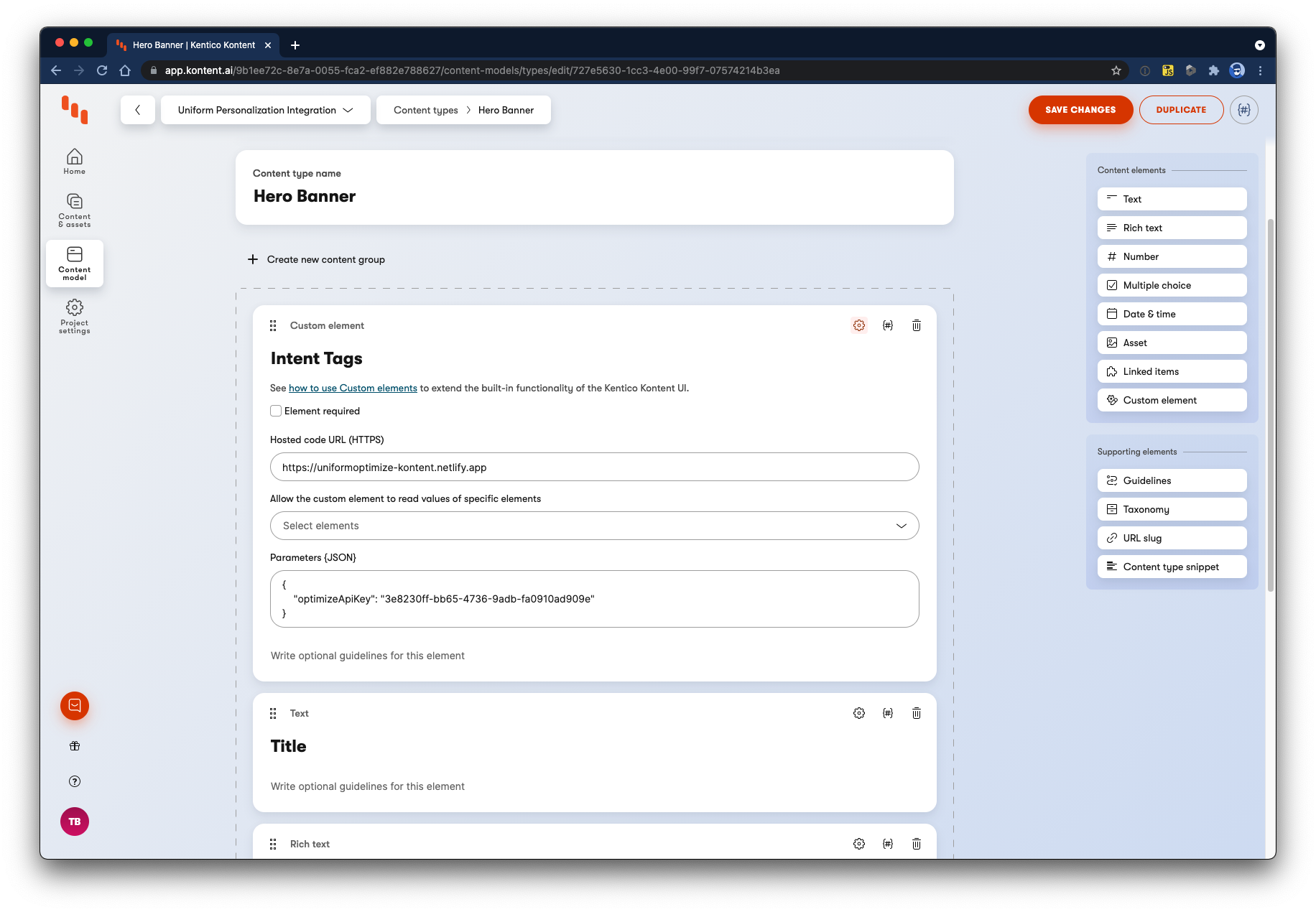Grab drag handle of Intent Tags element
The width and height of the screenshot is (1316, 912).
[273, 326]
